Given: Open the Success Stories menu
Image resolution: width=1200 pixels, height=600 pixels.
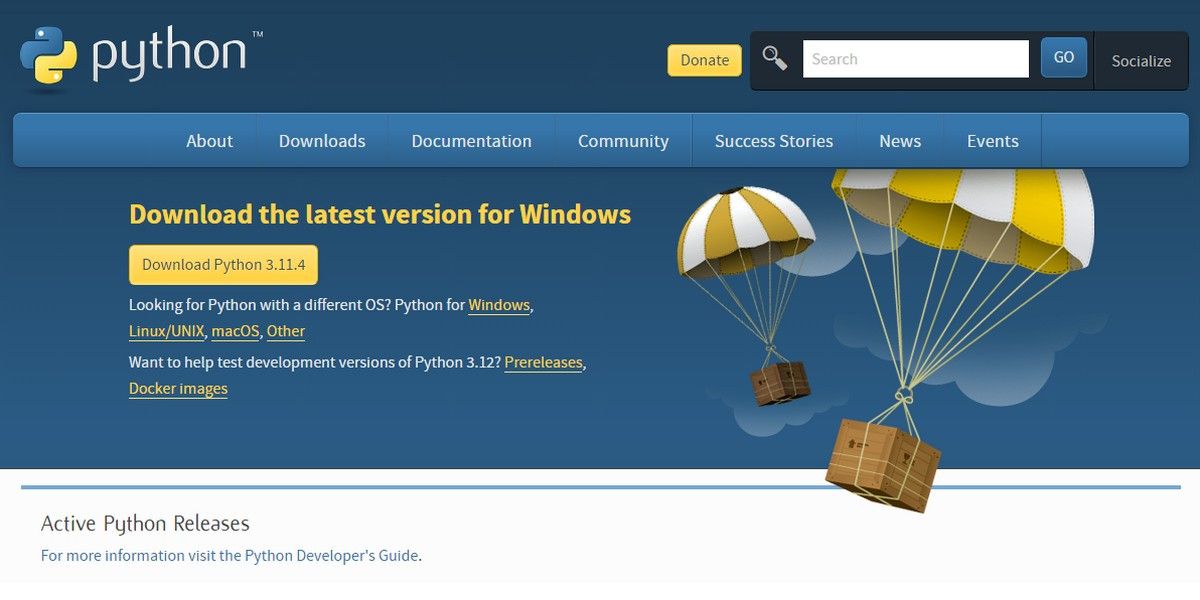Looking at the screenshot, I should 772,140.
